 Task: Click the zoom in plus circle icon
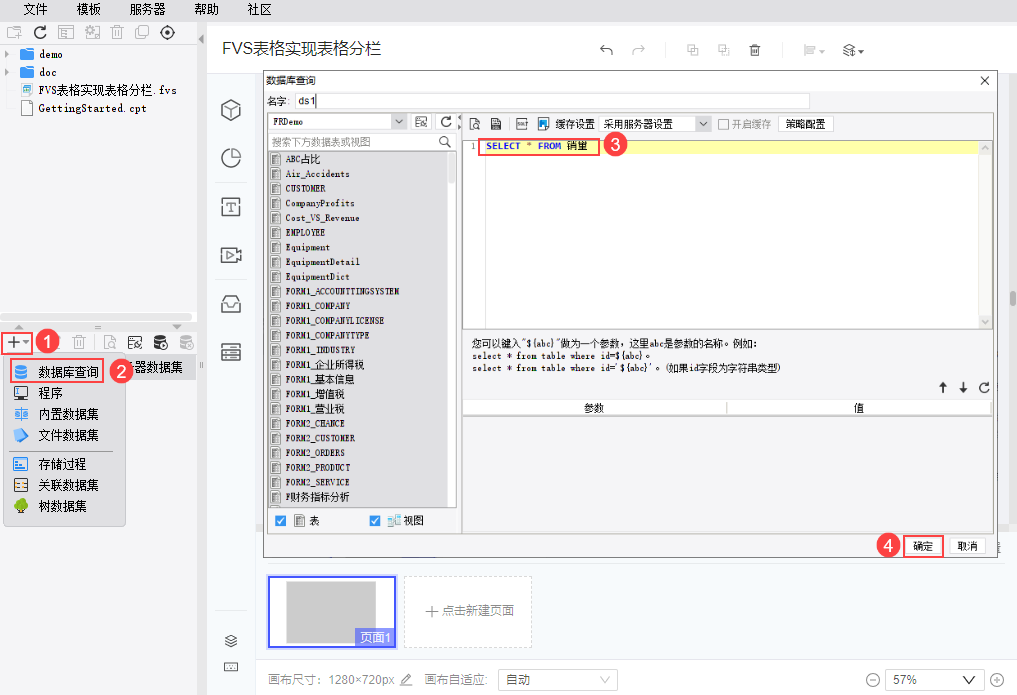pos(998,680)
